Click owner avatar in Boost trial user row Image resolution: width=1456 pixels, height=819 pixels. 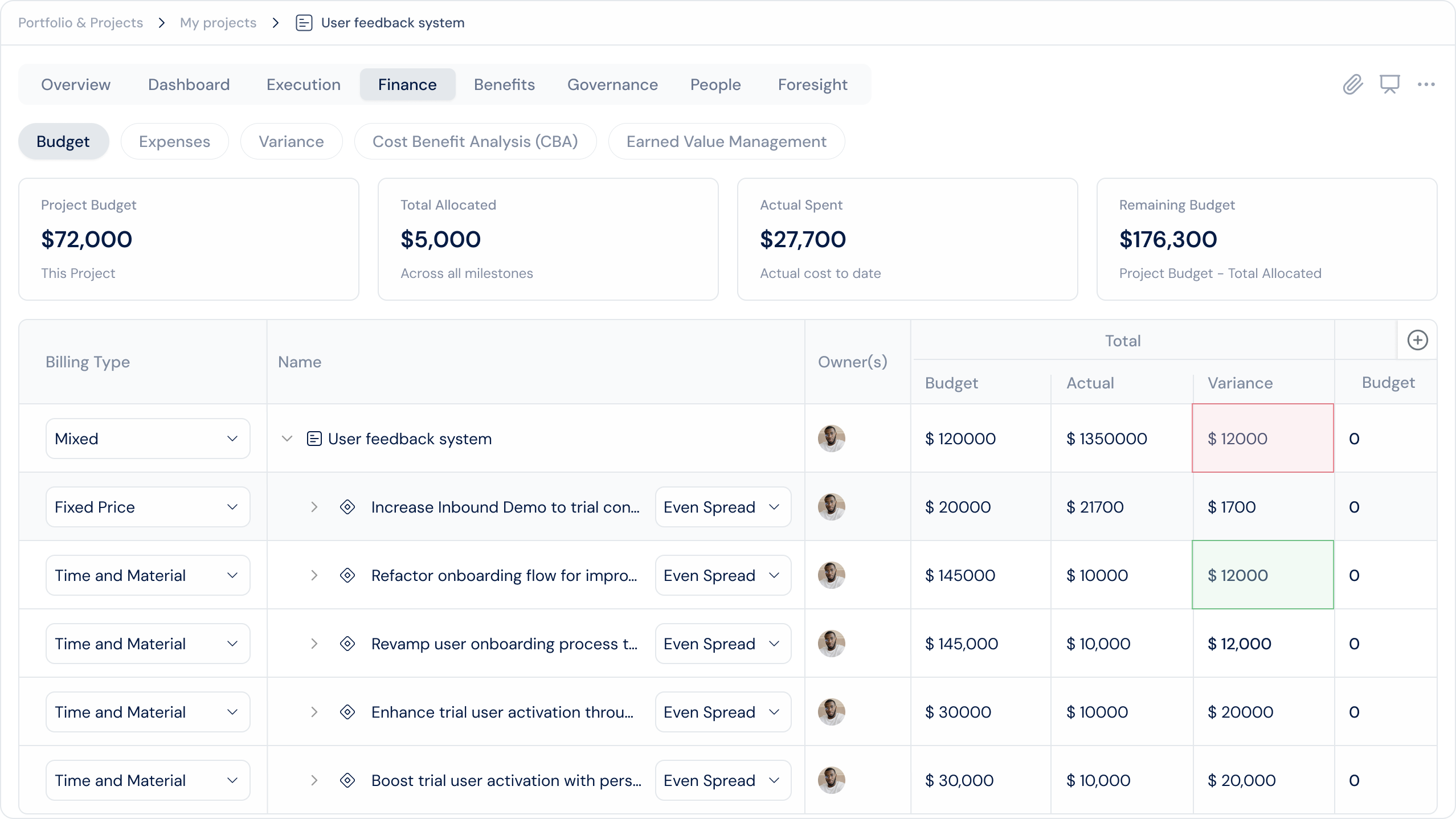[x=832, y=780]
